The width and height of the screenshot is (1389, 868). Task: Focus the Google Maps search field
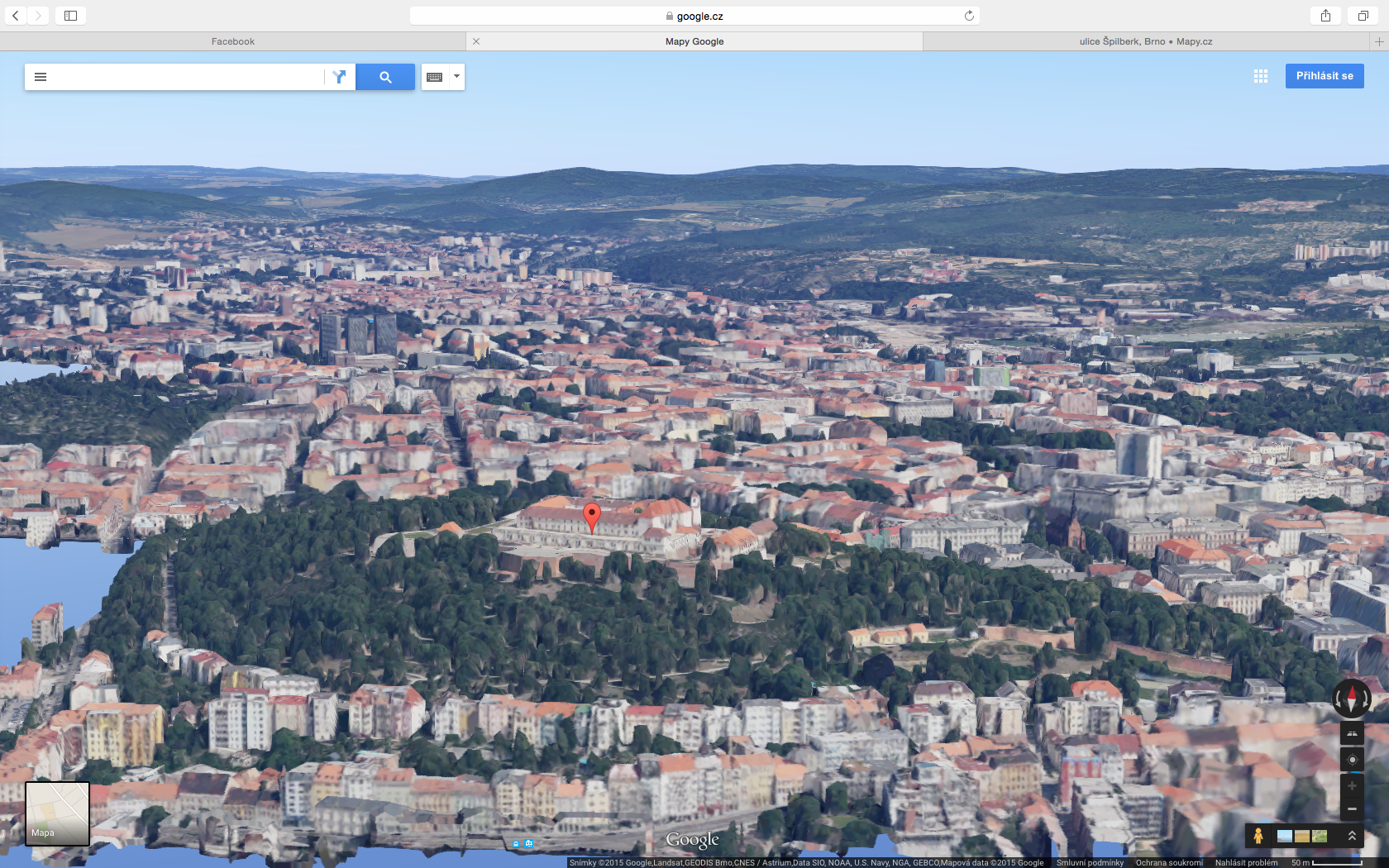coord(189,77)
